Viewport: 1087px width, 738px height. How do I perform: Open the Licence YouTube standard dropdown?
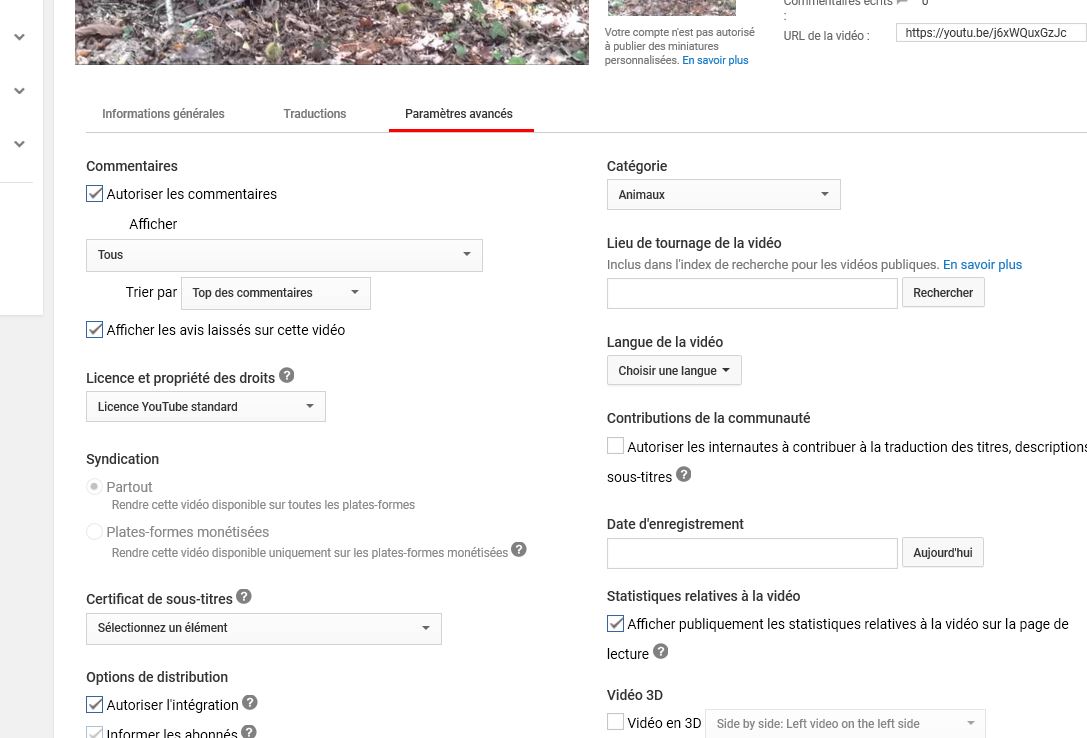(x=205, y=407)
